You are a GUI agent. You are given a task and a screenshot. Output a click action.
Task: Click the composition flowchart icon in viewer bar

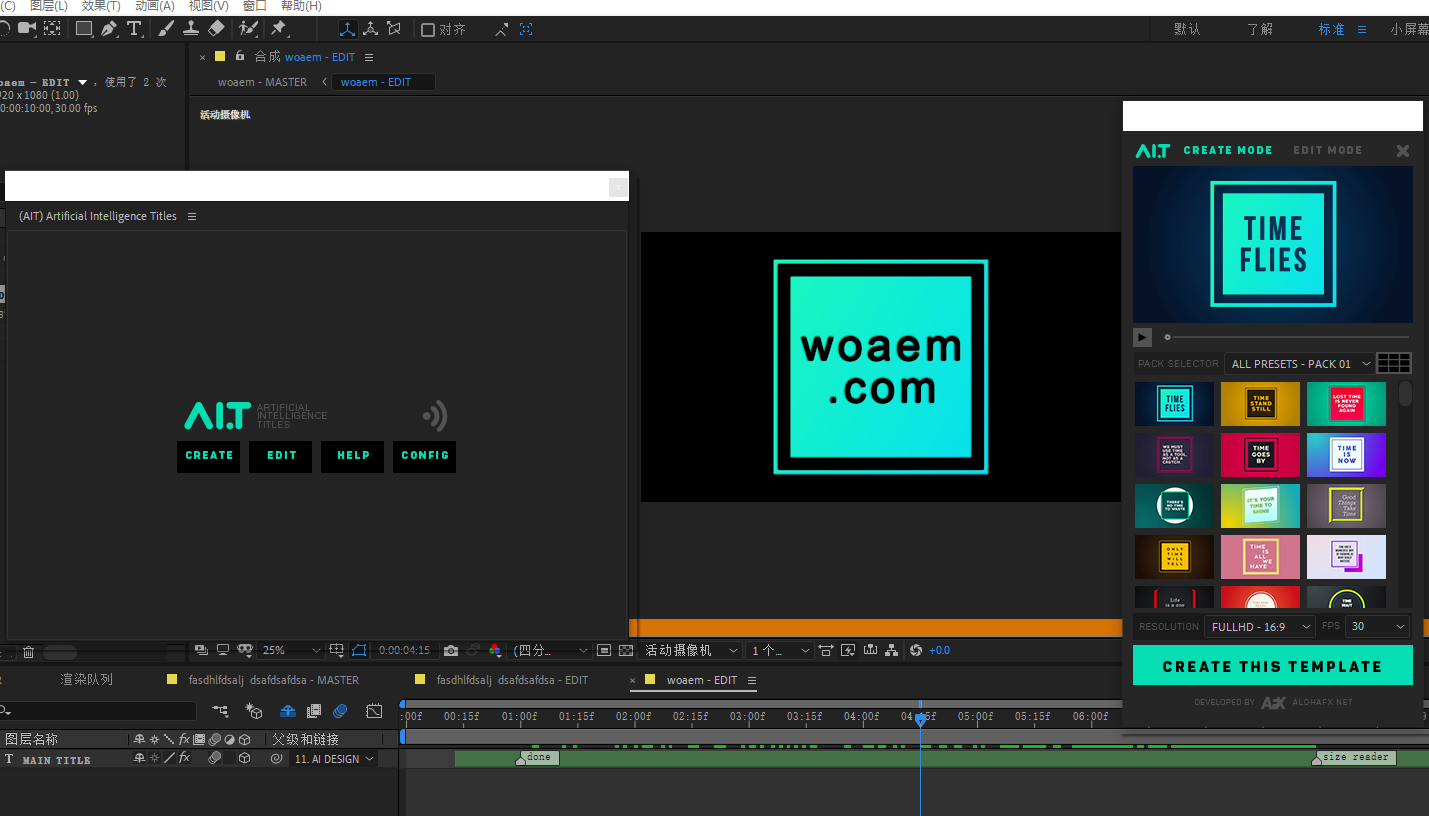point(891,650)
